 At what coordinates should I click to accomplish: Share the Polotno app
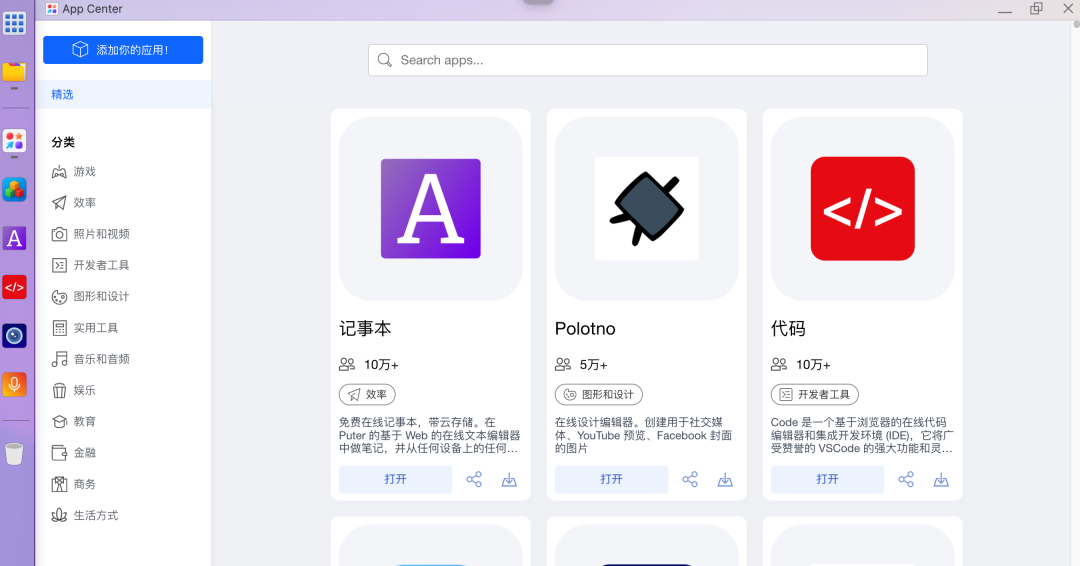point(690,479)
